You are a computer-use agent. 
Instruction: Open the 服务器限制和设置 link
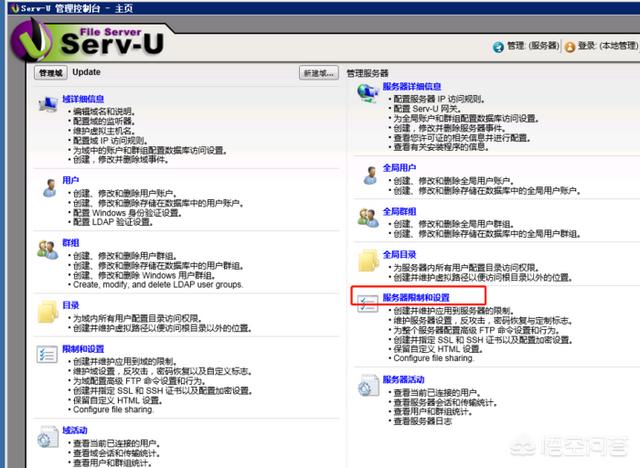click(x=416, y=298)
